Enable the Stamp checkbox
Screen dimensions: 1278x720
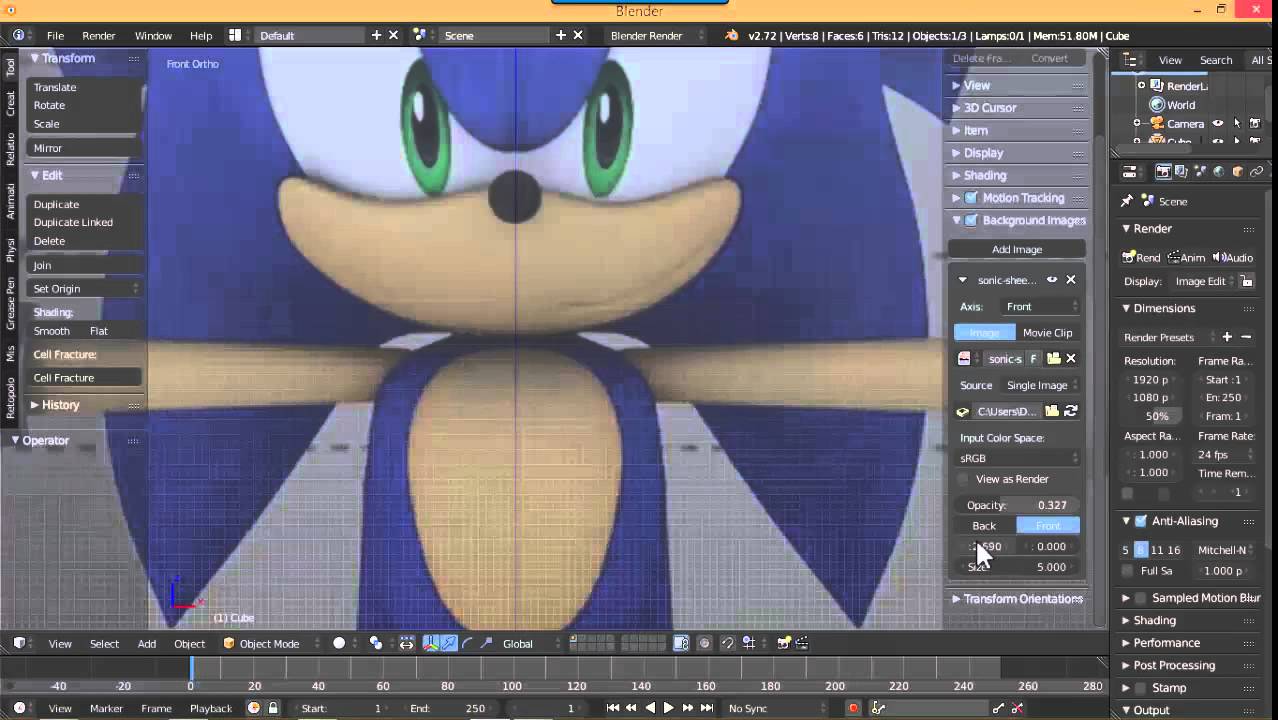1141,688
